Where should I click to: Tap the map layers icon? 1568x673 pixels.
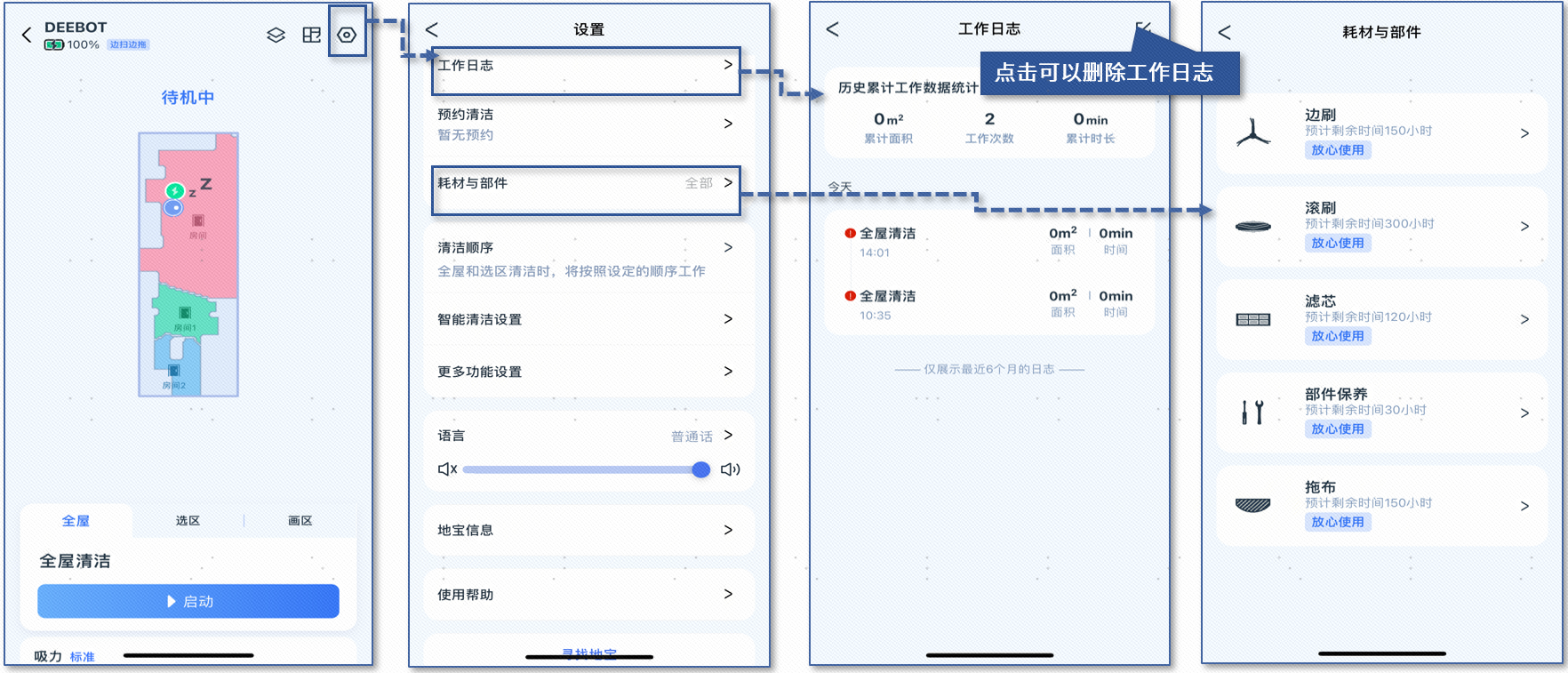click(x=276, y=36)
